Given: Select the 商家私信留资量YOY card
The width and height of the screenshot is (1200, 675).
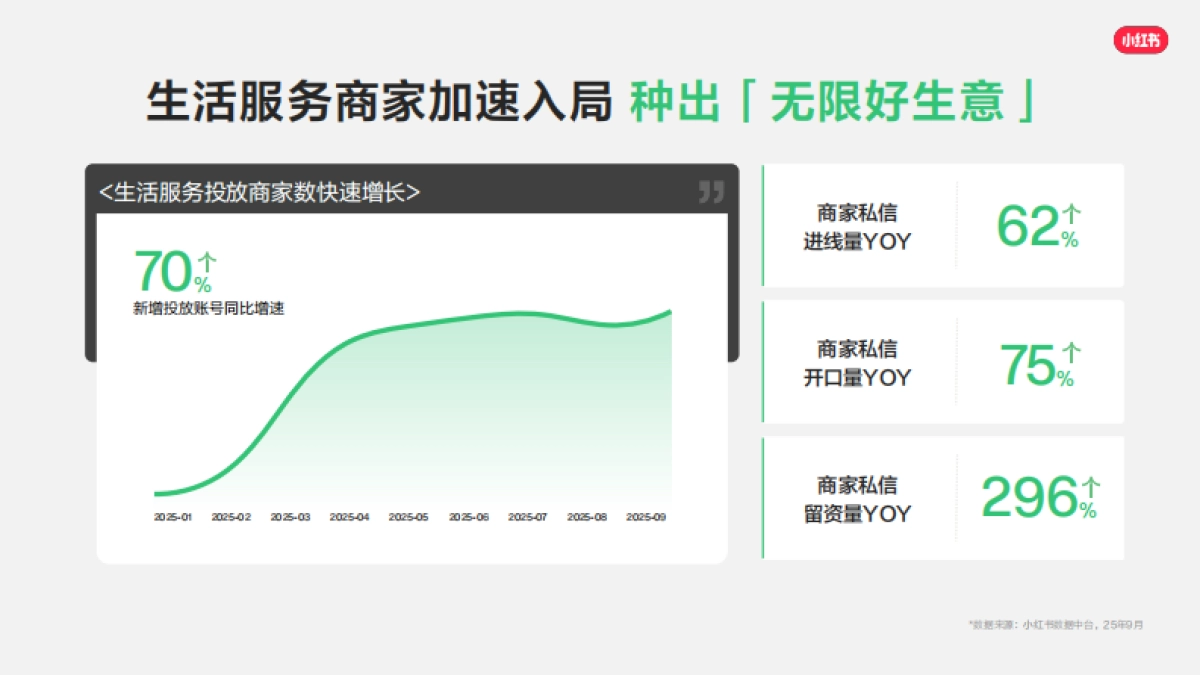Looking at the screenshot, I should coord(943,498).
